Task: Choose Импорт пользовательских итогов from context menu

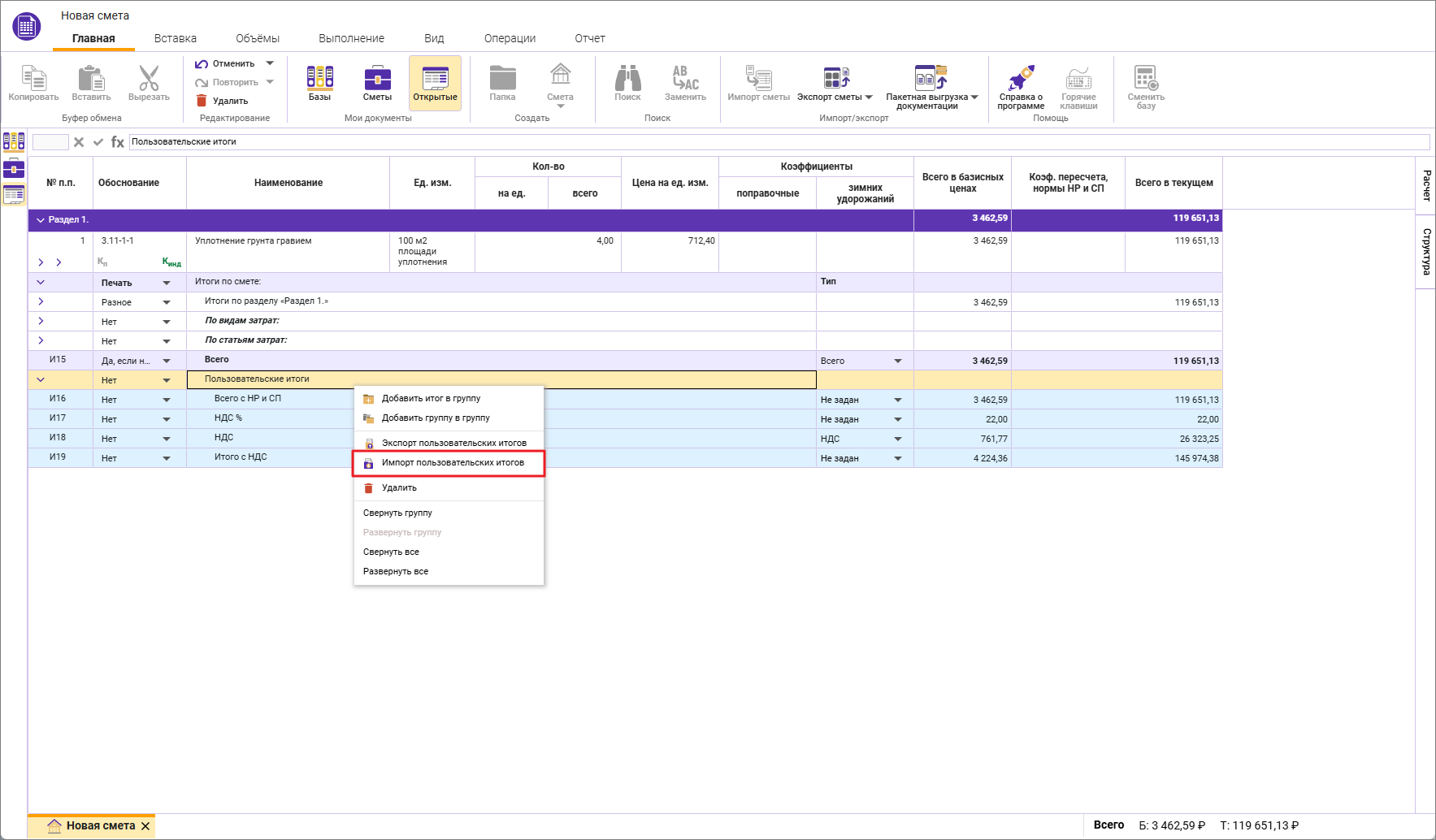Action: pyautogui.click(x=452, y=463)
